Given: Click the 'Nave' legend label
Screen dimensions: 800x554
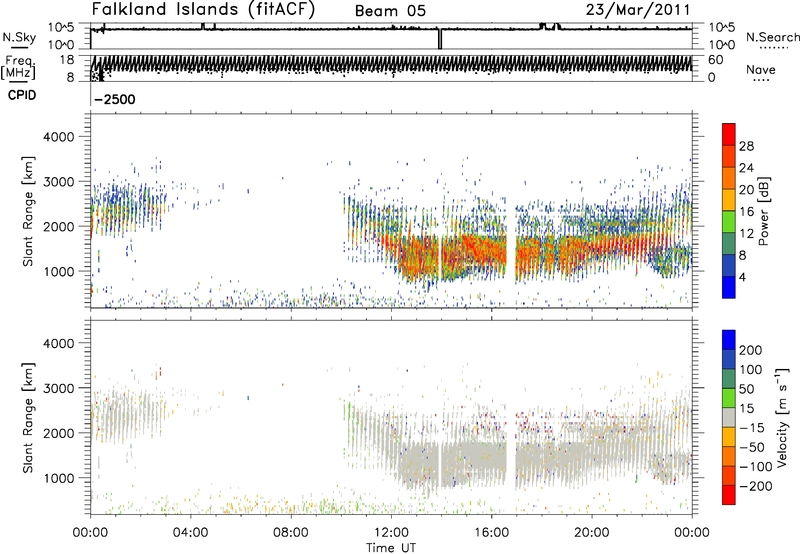Looking at the screenshot, I should [761, 69].
